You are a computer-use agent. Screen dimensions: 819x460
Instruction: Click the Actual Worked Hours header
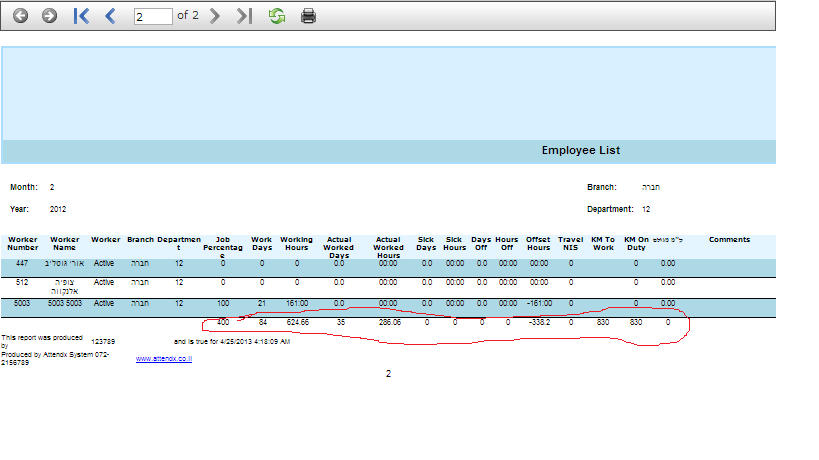point(388,247)
